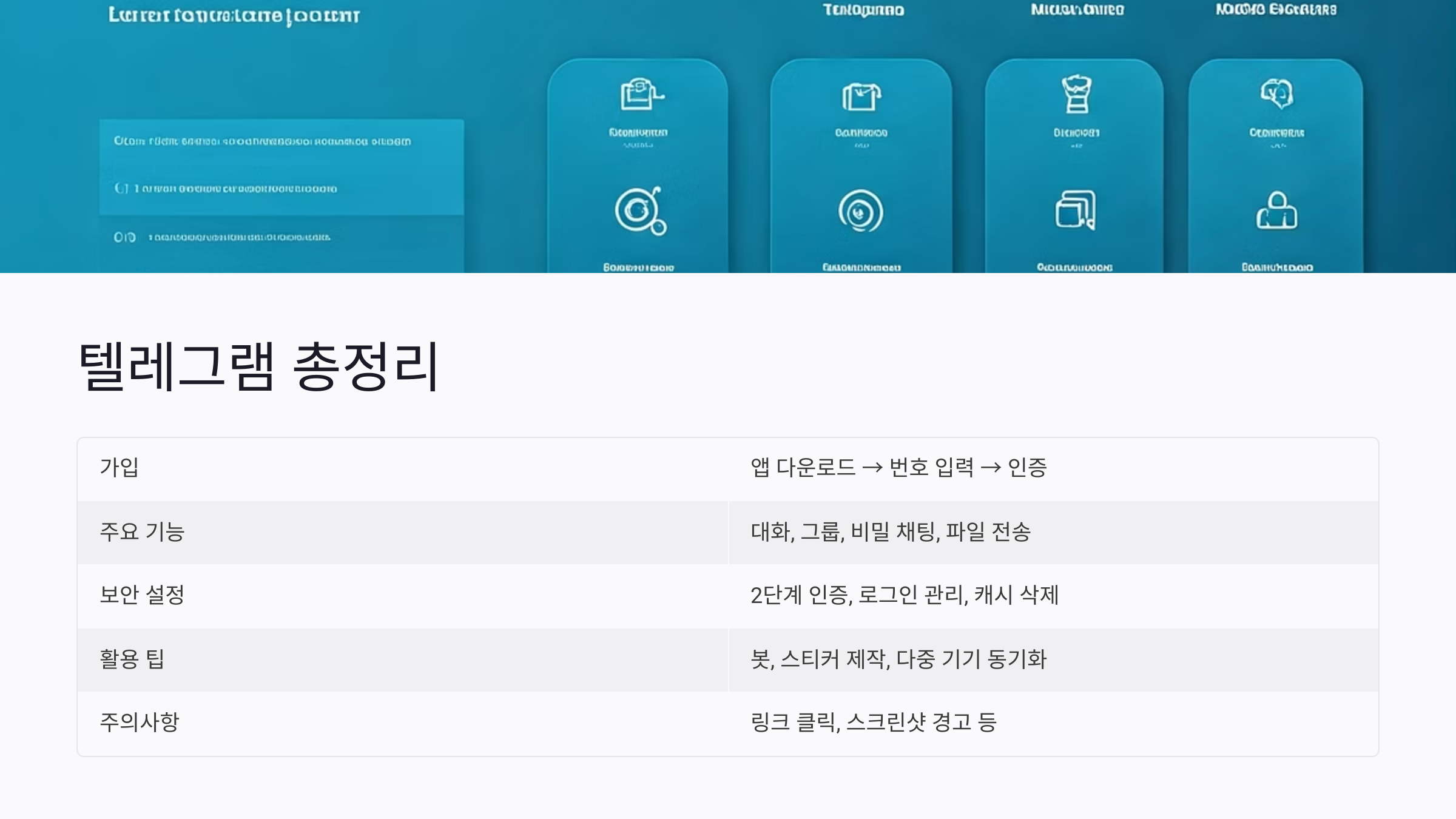The image size is (1456, 819).
Task: Click the 링크 클릭, 스크린샷 경고 cell
Action: (x=874, y=722)
